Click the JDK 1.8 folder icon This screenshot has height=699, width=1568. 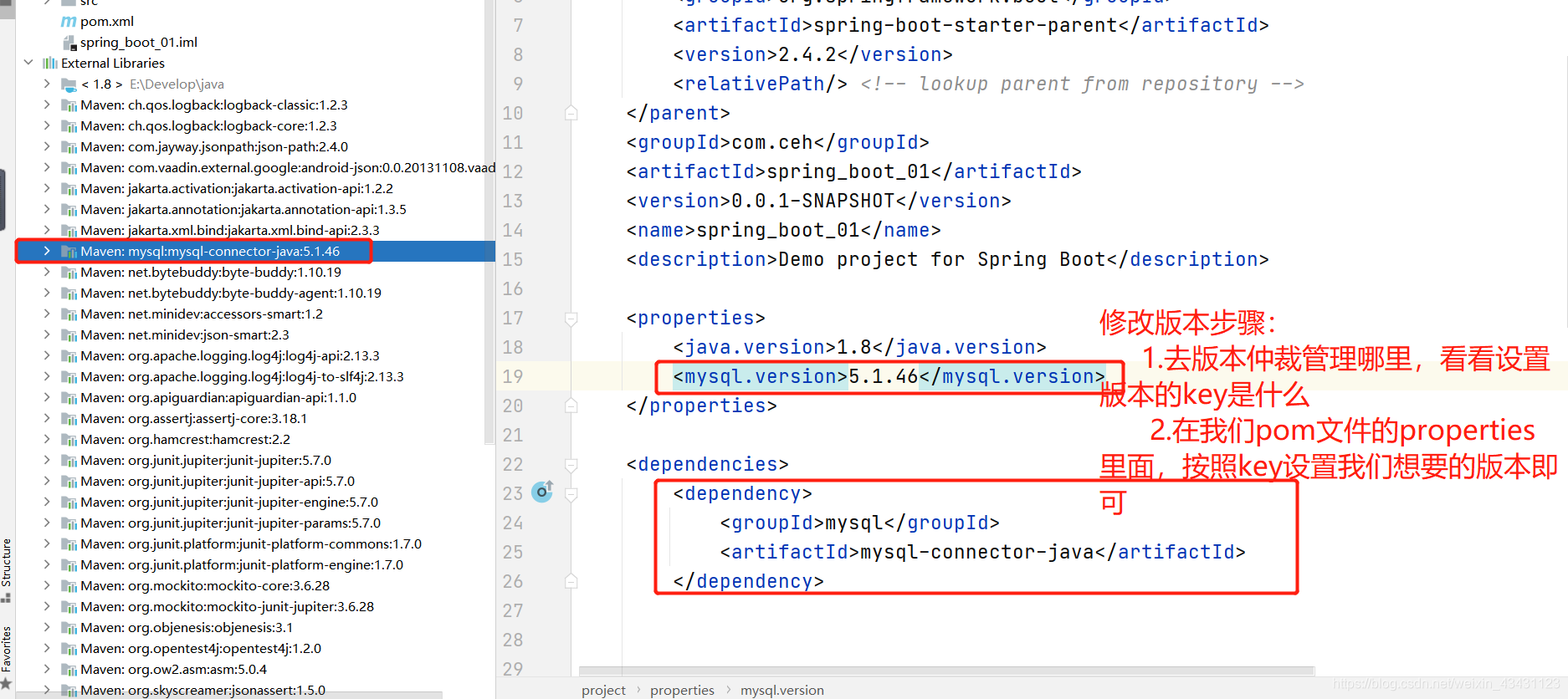69,84
